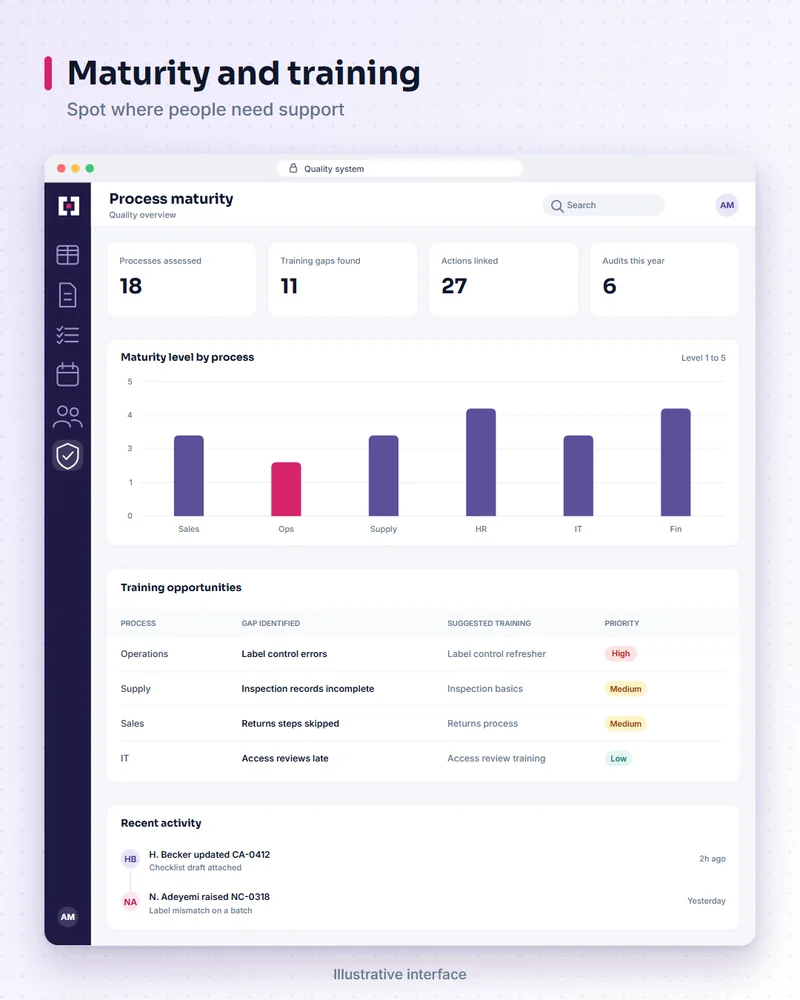Select the Operations row process cell

click(x=144, y=654)
